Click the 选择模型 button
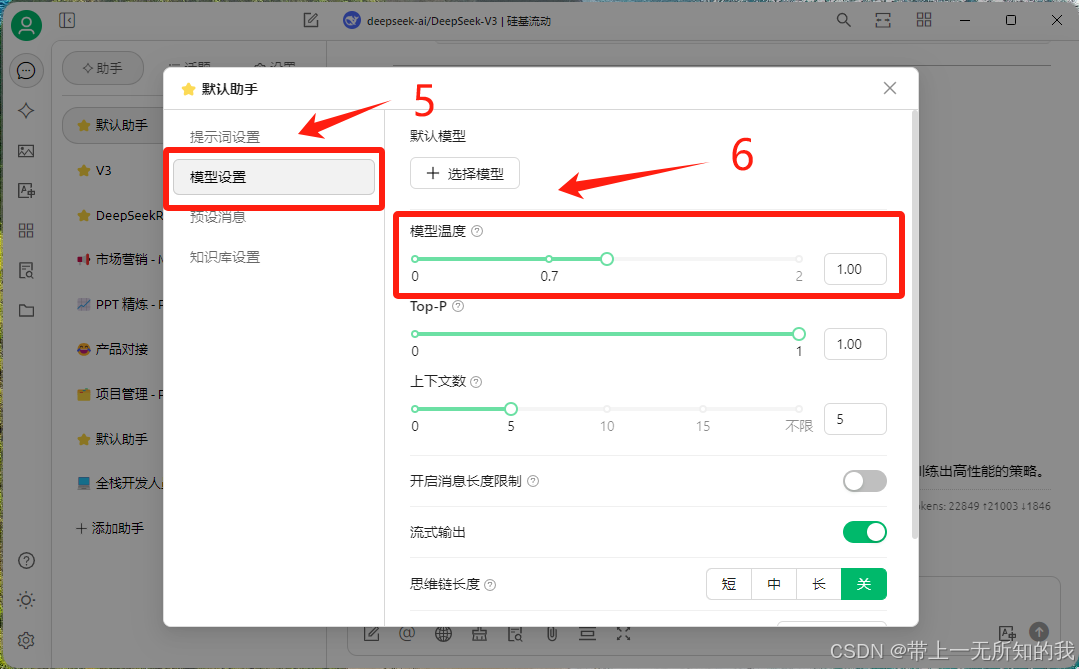The height and width of the screenshot is (669, 1079). 464,173
